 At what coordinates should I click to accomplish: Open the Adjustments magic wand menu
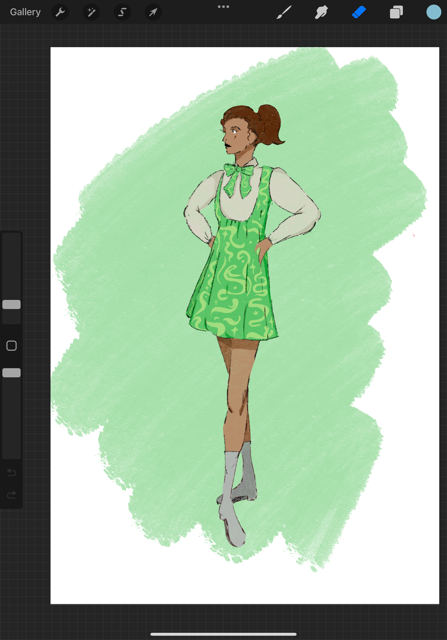91,12
